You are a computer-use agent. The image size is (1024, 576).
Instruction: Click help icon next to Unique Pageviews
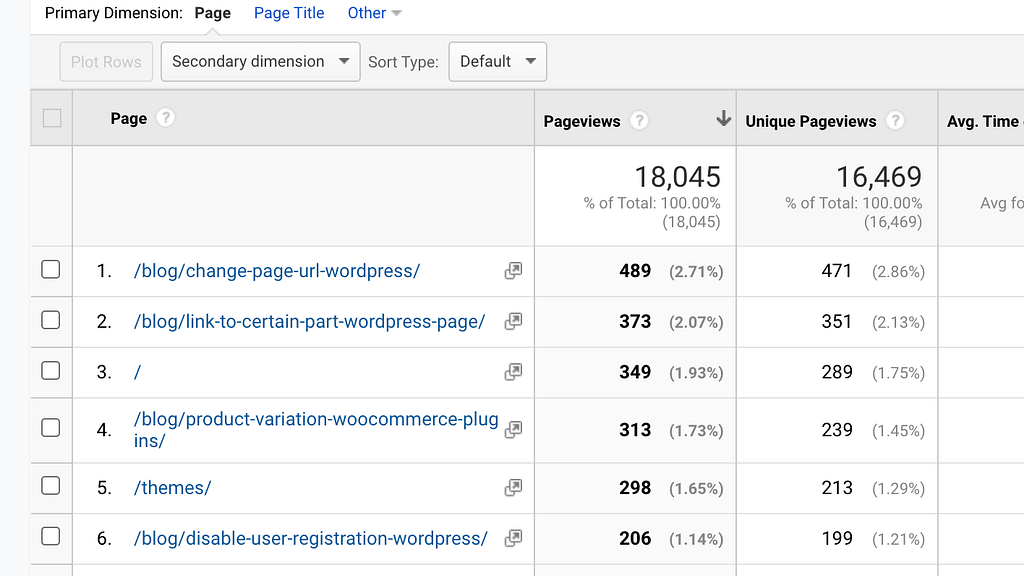[895, 120]
